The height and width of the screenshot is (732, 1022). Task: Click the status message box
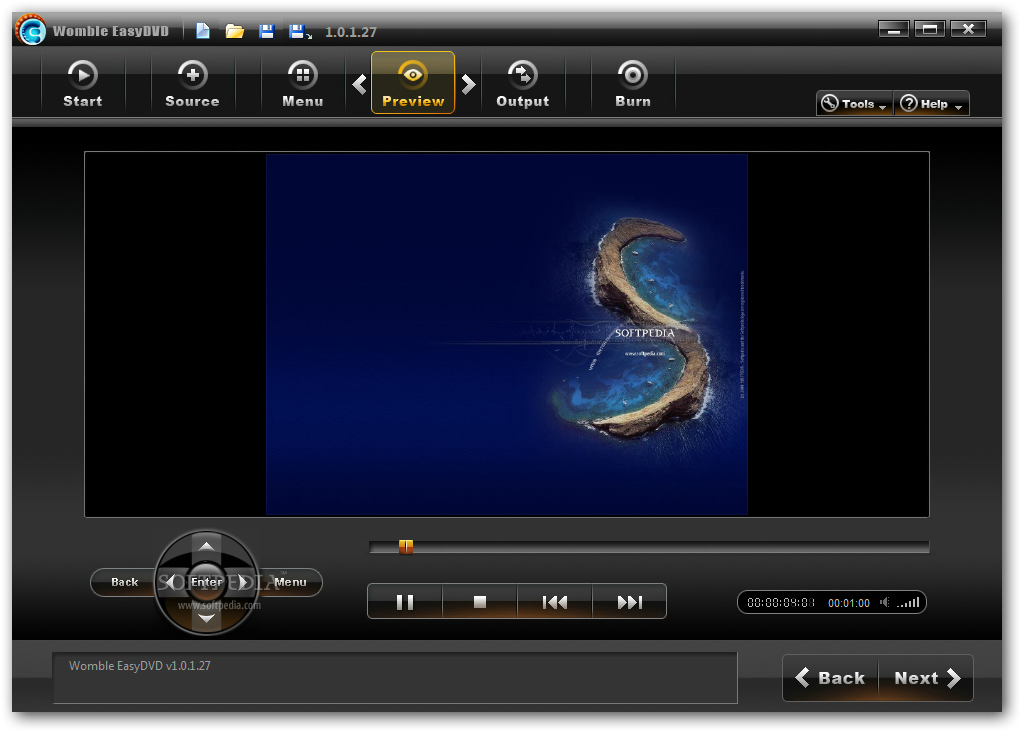[395, 678]
